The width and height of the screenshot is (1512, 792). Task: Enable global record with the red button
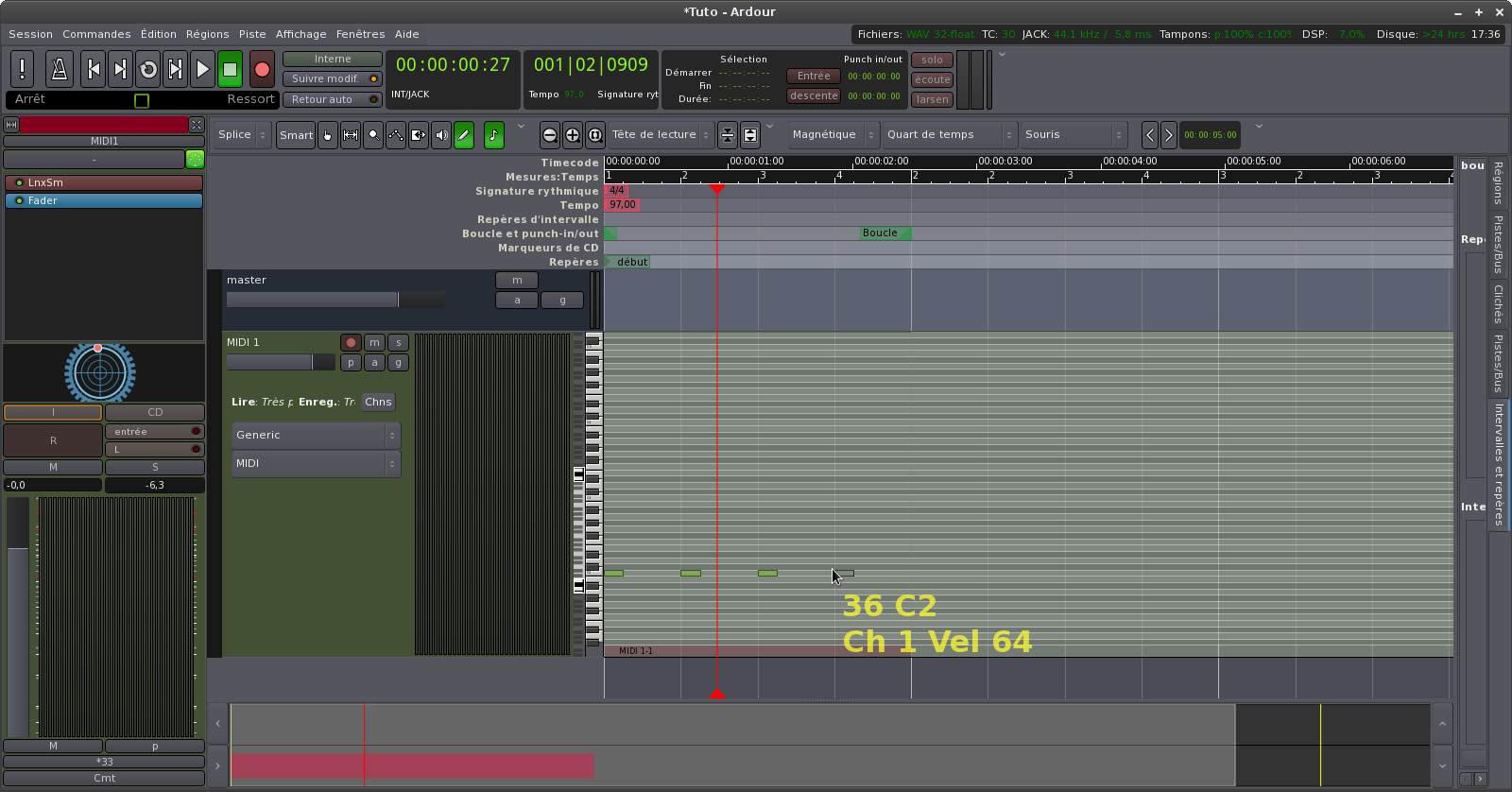262,69
